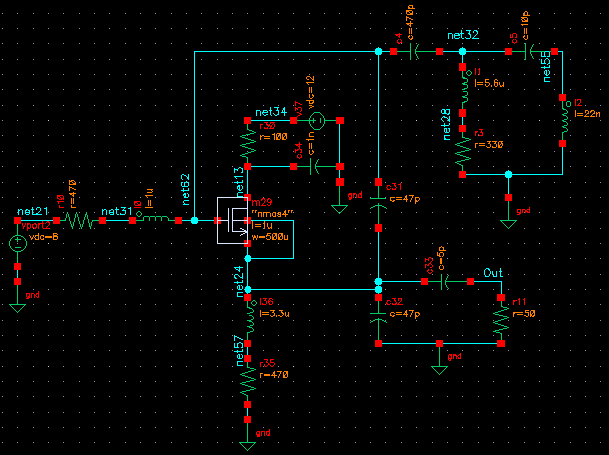This screenshot has height=455, width=609.
Task: Click the vdc=6 value text
Action: pos(44,236)
